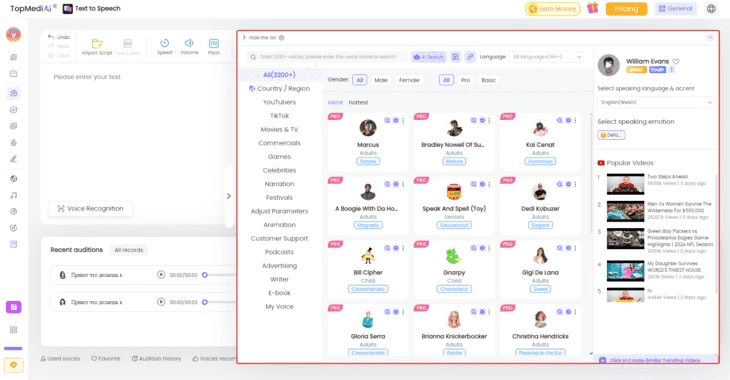Open the Volume control icon
The image size is (730, 380).
[x=189, y=47]
